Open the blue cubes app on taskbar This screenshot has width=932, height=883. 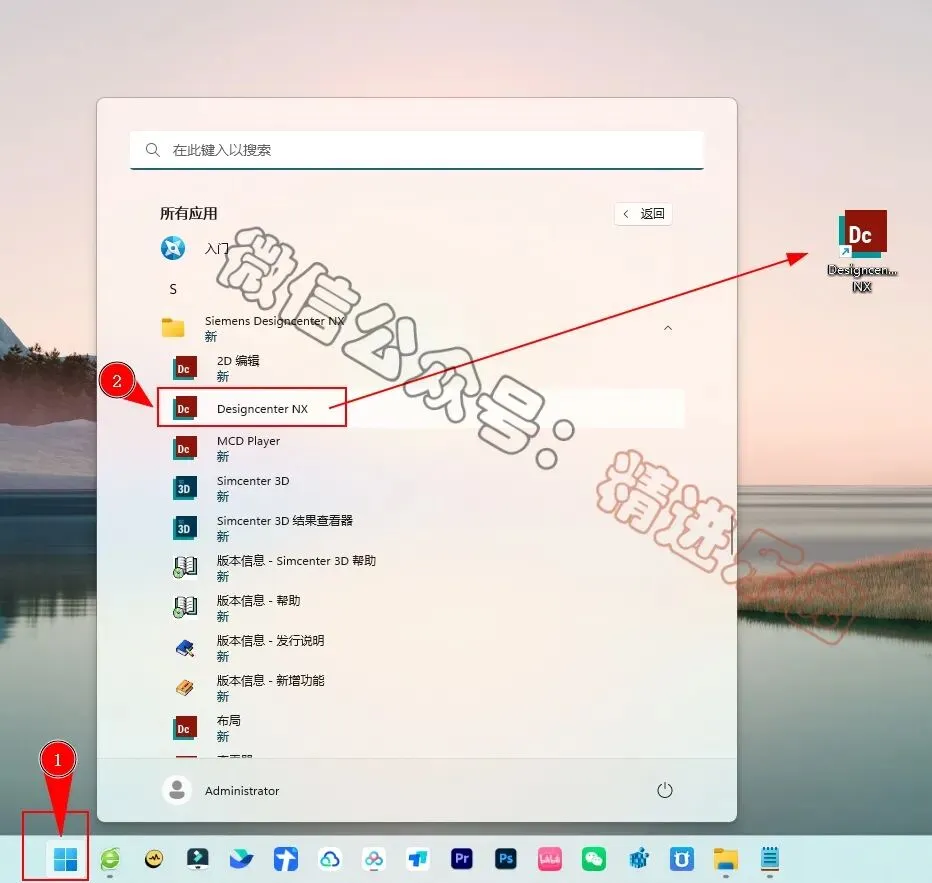pyautogui.click(x=639, y=859)
